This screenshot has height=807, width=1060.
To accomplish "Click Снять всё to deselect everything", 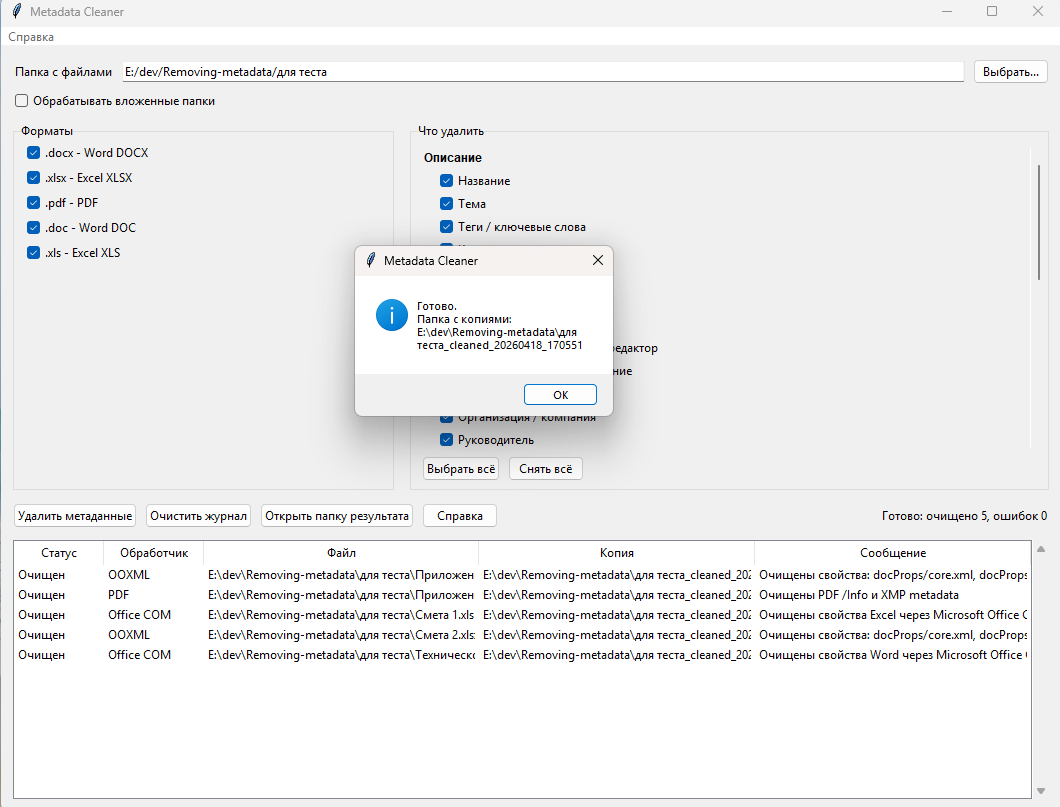I will click(545, 468).
